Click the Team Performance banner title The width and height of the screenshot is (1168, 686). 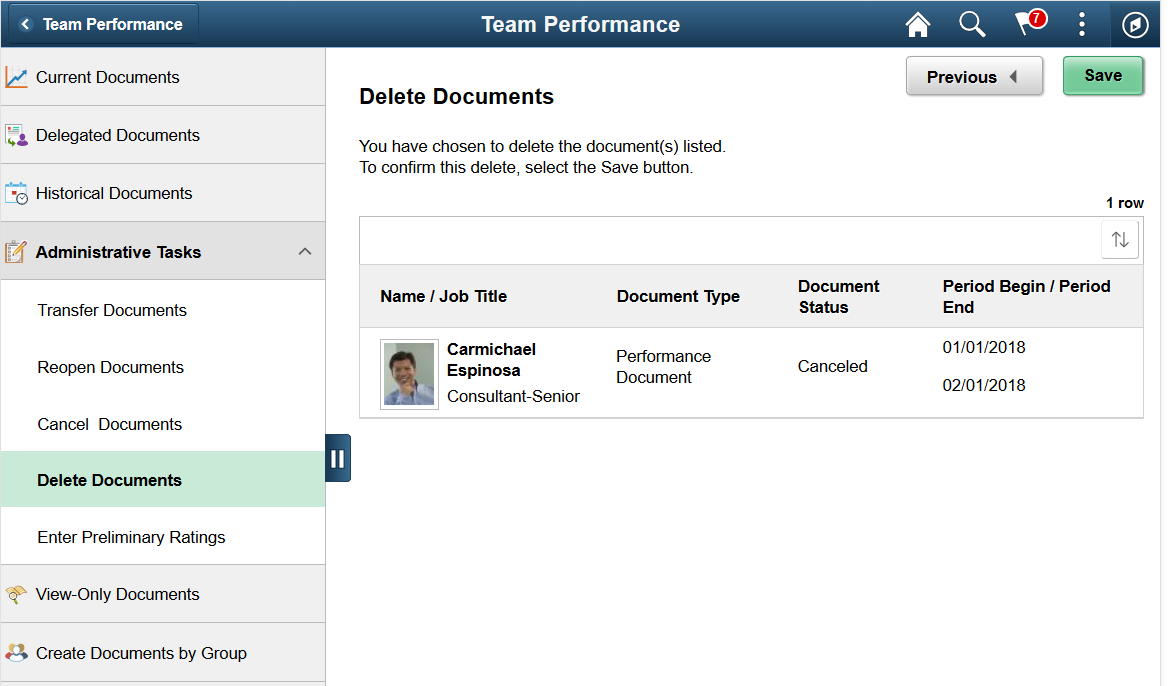580,25
